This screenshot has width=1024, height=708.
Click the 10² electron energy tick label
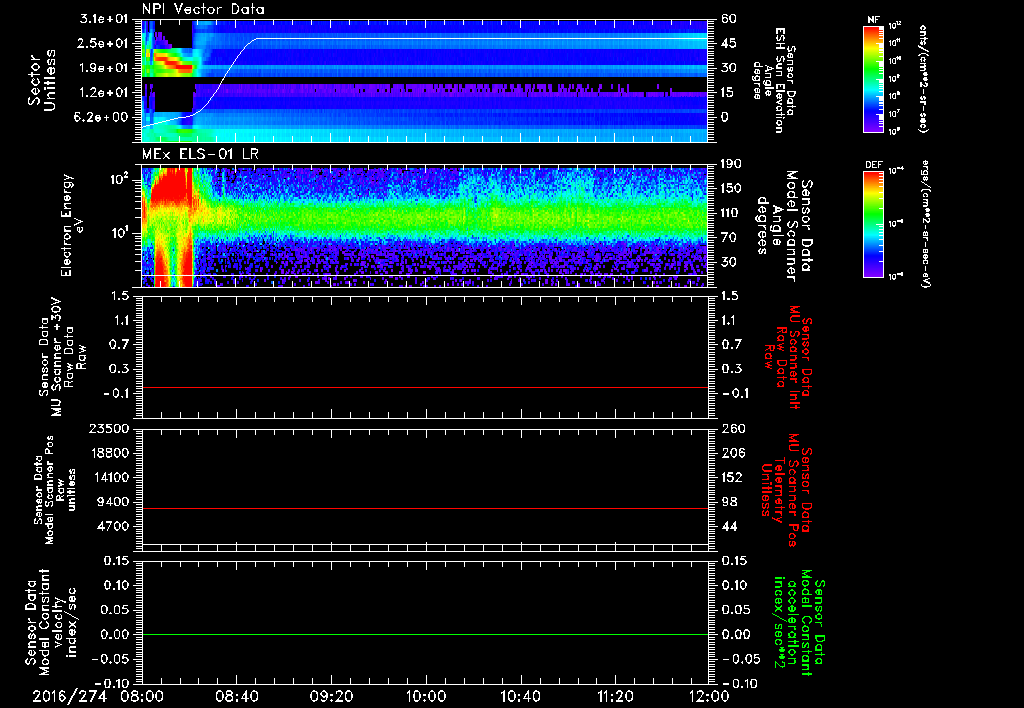click(121, 179)
